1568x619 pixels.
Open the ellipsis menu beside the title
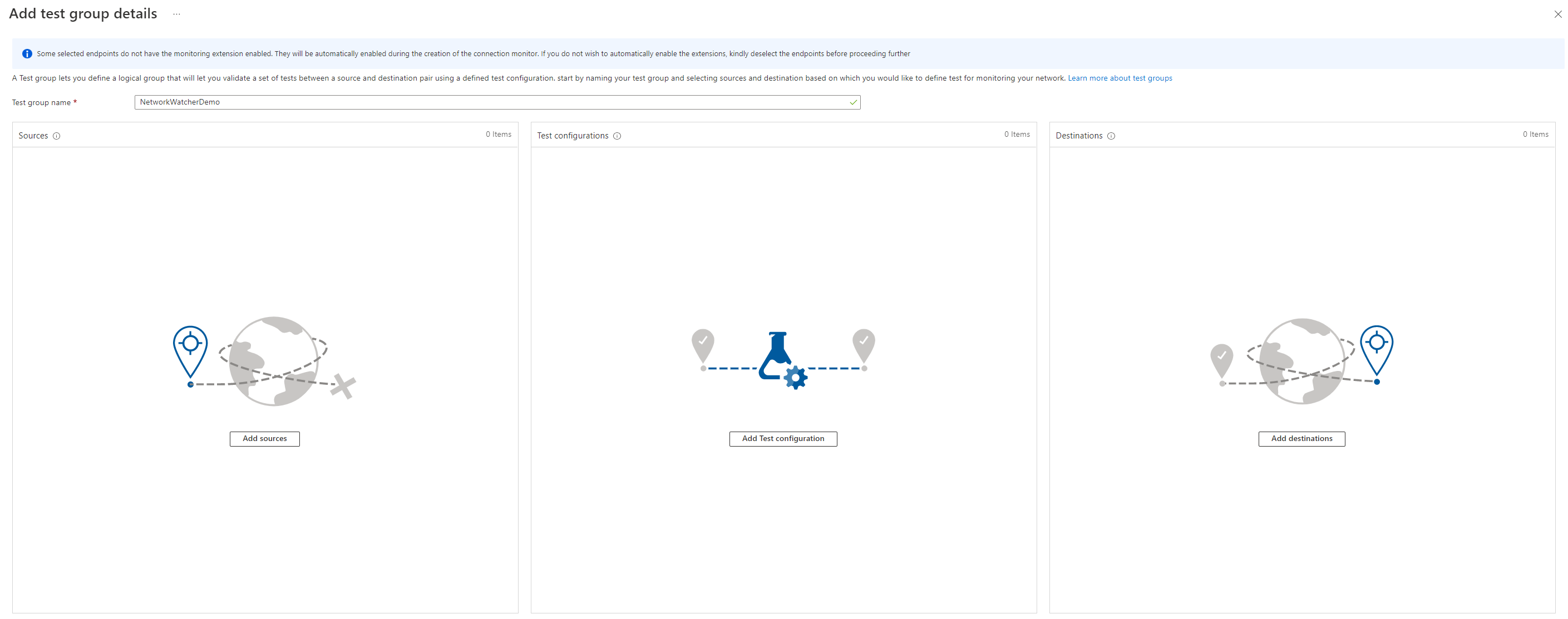pos(176,14)
